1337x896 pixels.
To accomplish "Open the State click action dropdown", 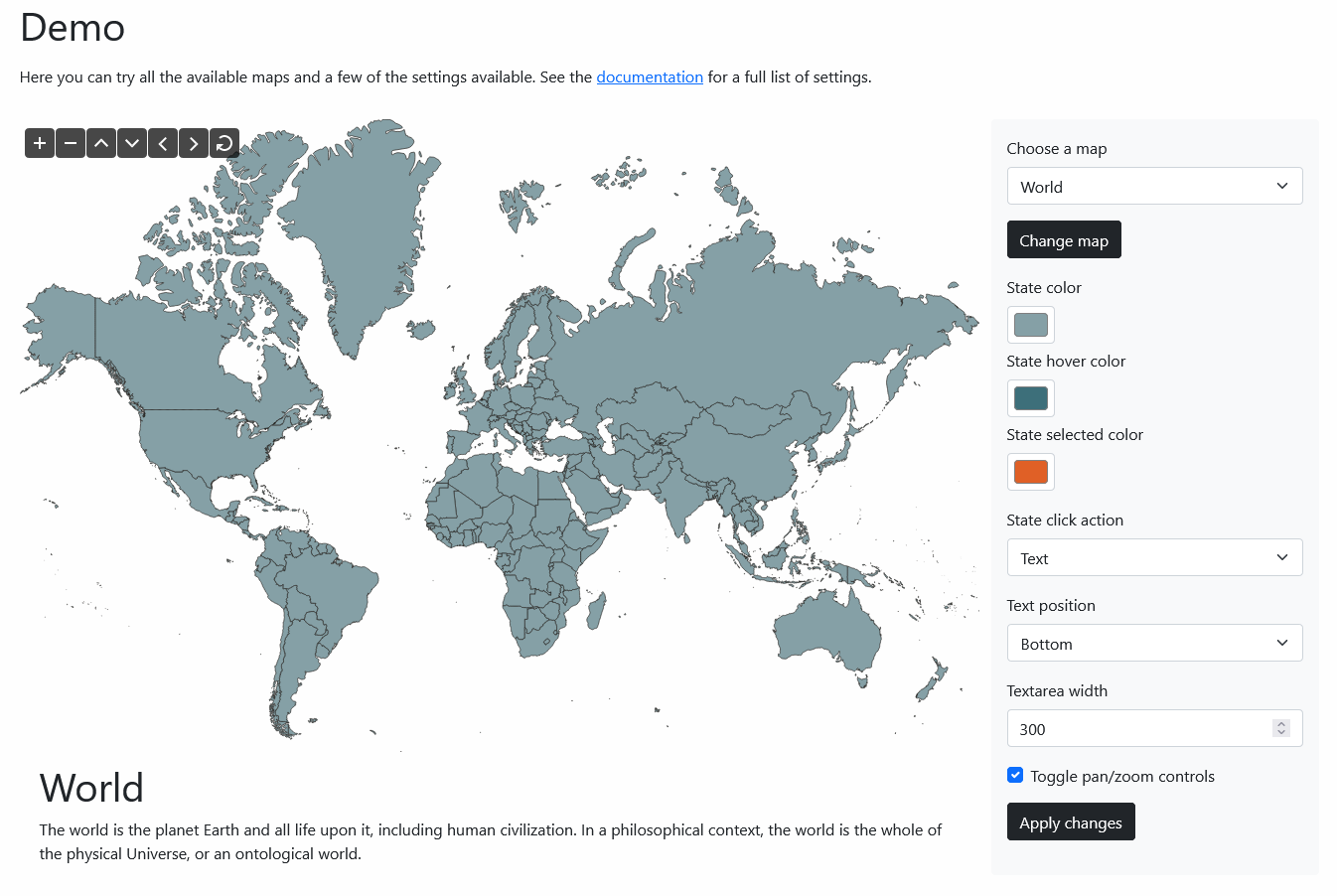I will tap(1154, 557).
